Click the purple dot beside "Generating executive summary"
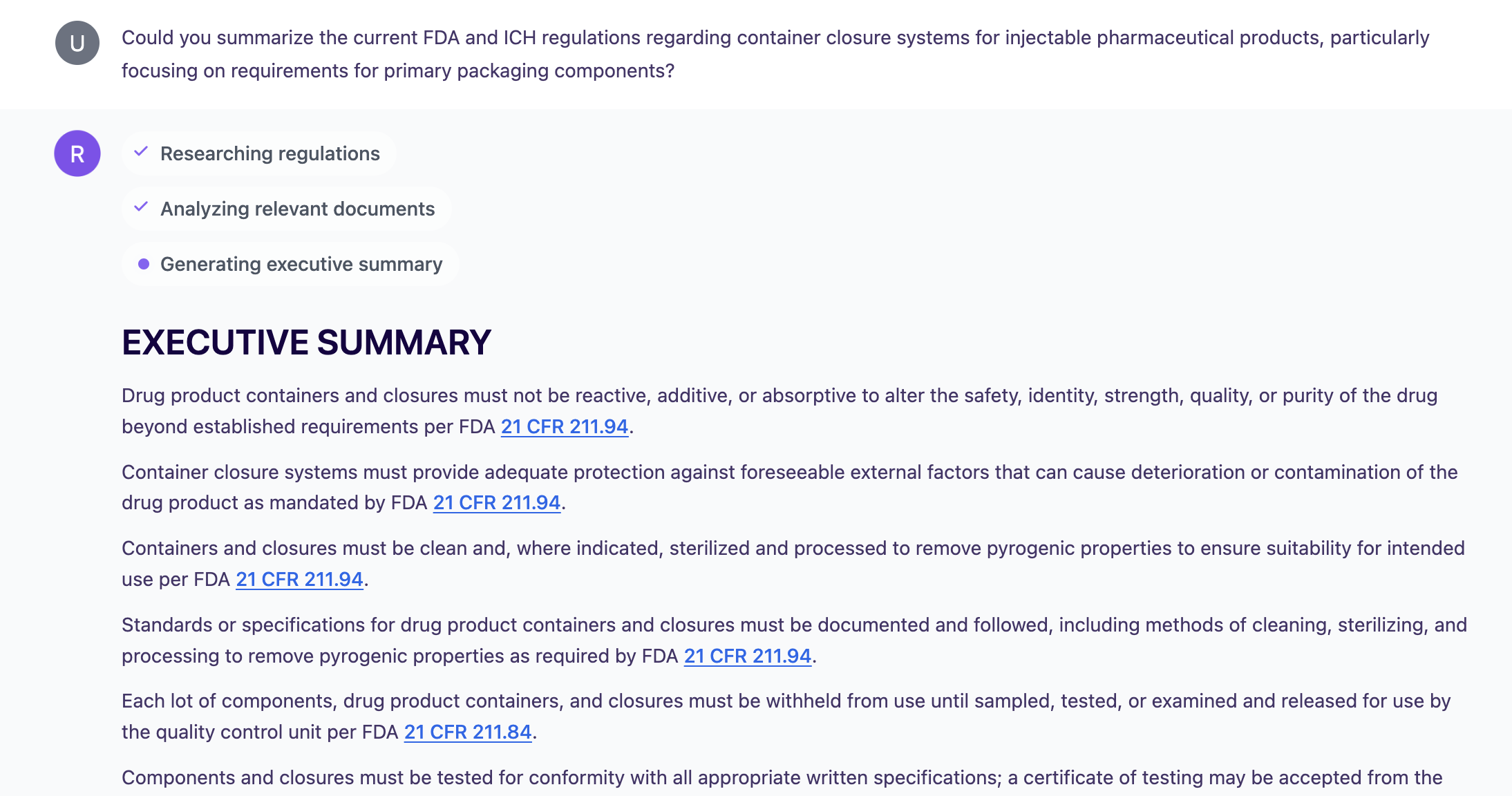The image size is (1512, 796). (x=144, y=264)
